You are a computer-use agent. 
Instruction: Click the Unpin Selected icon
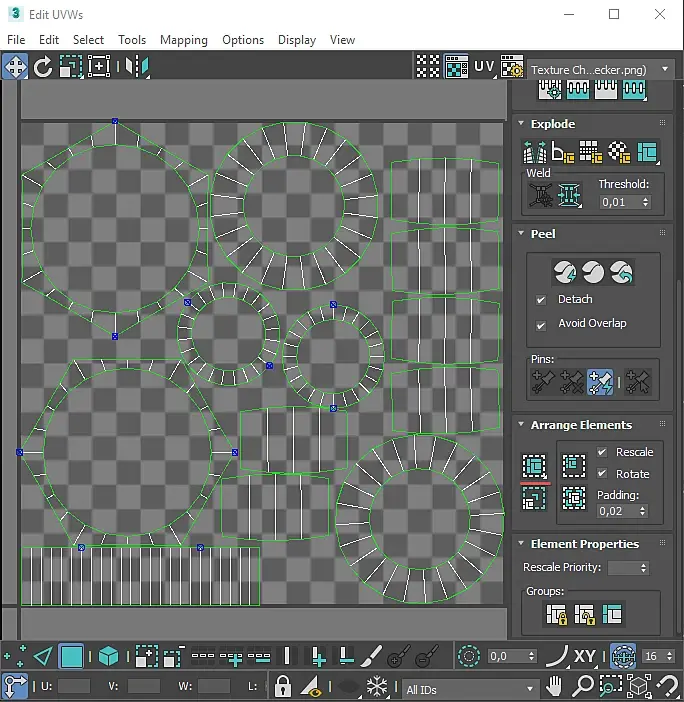click(571, 382)
